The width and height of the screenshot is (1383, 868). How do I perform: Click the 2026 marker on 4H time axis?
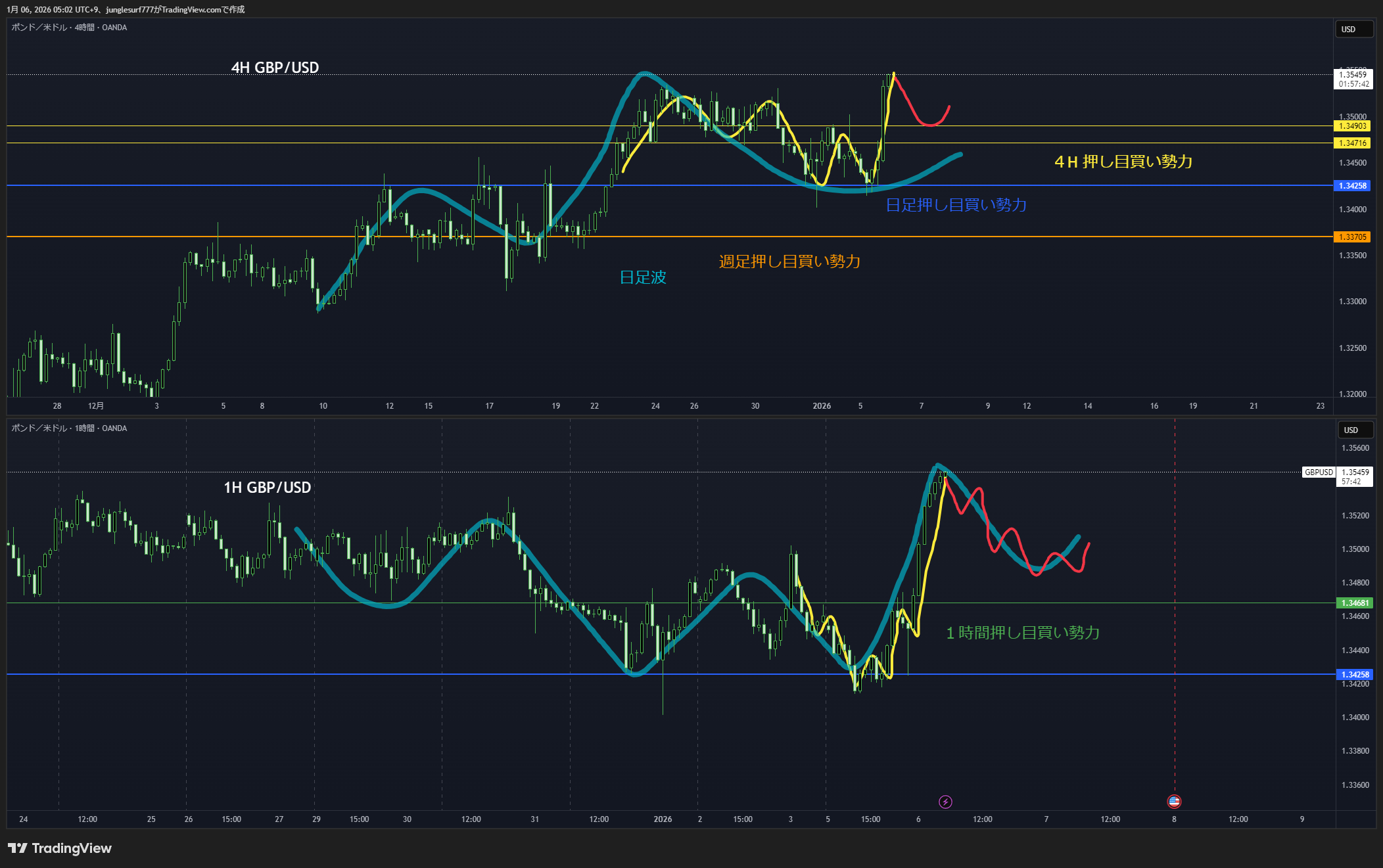coord(821,406)
